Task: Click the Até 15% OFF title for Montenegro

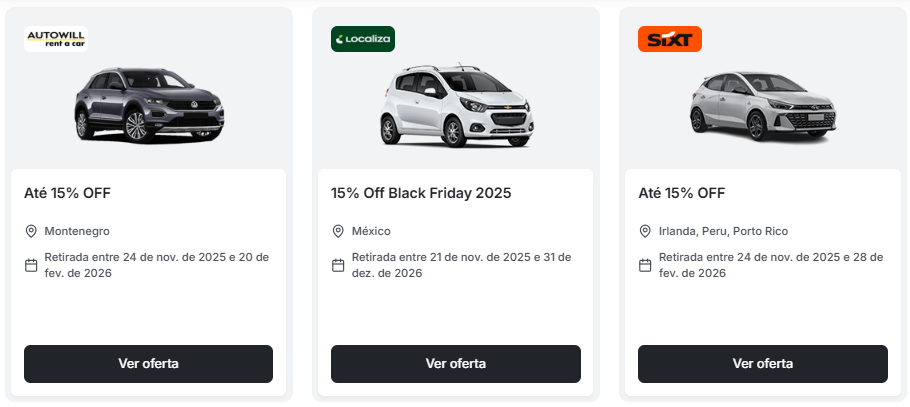Action: click(67, 193)
